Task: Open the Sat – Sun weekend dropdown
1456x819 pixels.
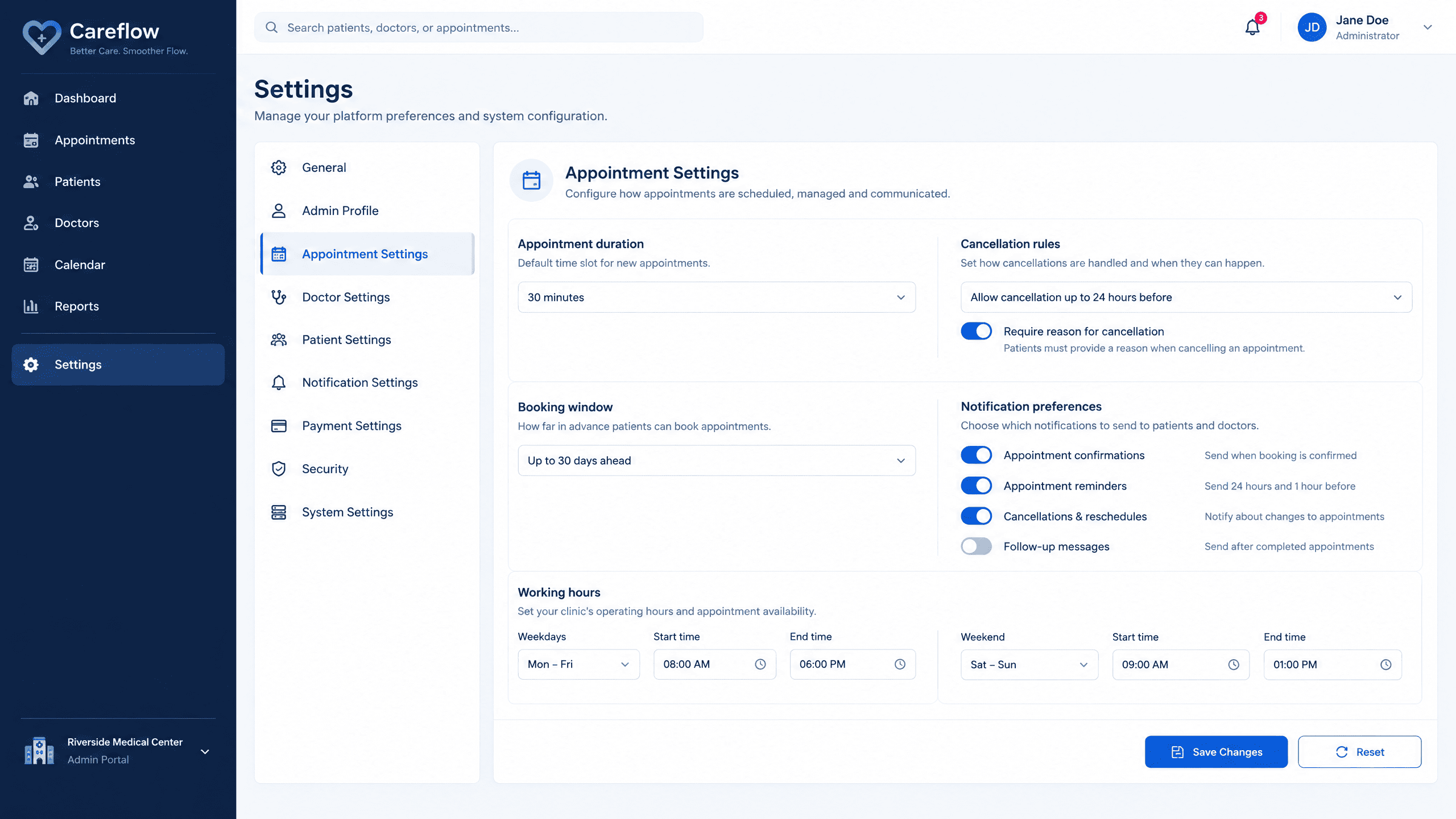Action: 1029,664
